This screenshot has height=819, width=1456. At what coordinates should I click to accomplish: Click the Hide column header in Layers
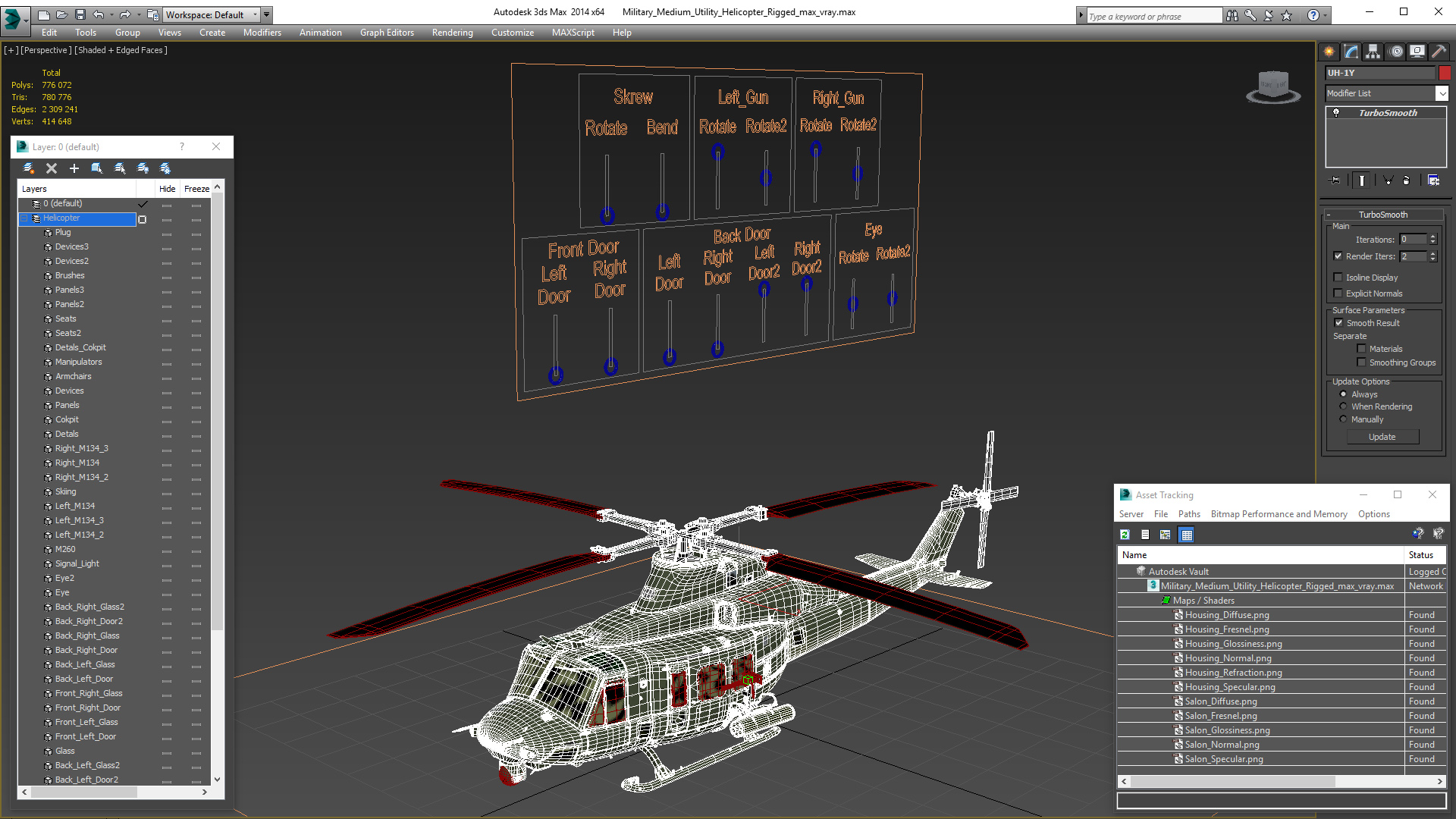pos(167,189)
